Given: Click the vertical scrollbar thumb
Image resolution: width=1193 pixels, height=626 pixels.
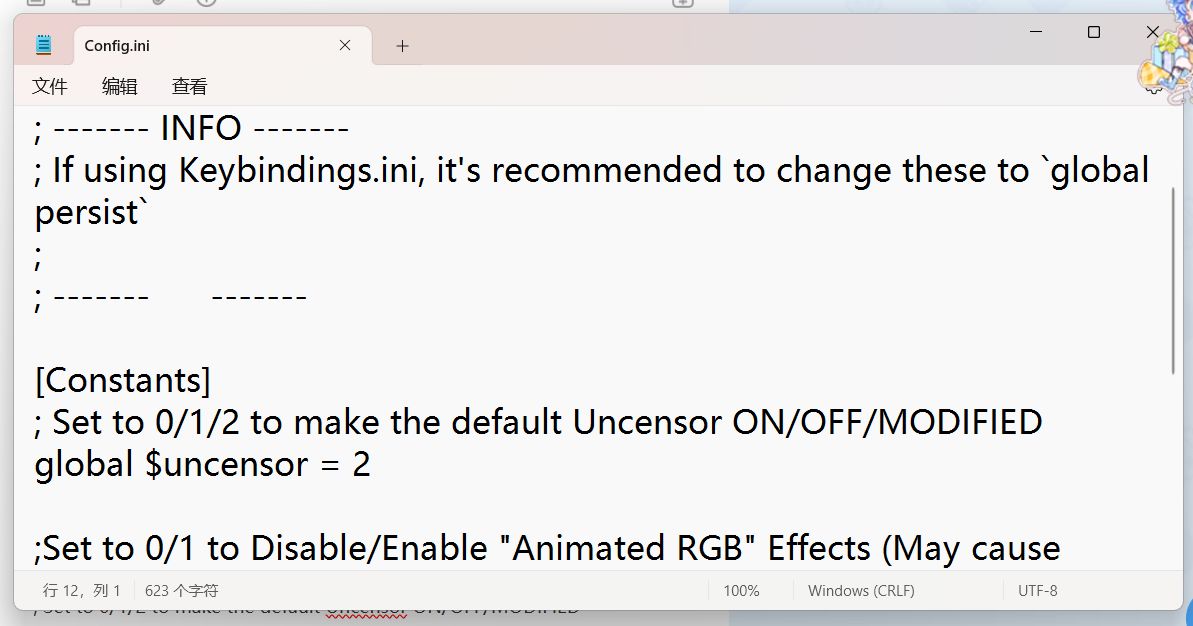Looking at the screenshot, I should pos(1174,280).
